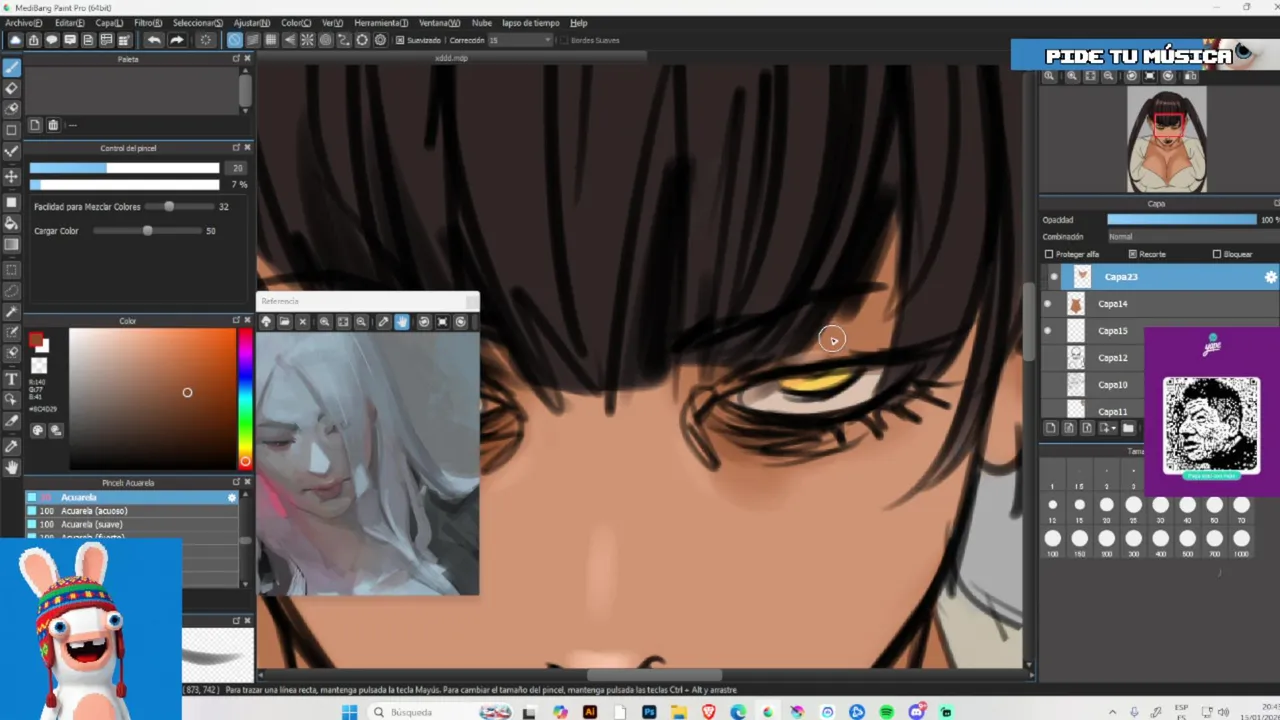
Task: Open Acuarela brush settings gear
Action: click(232, 497)
